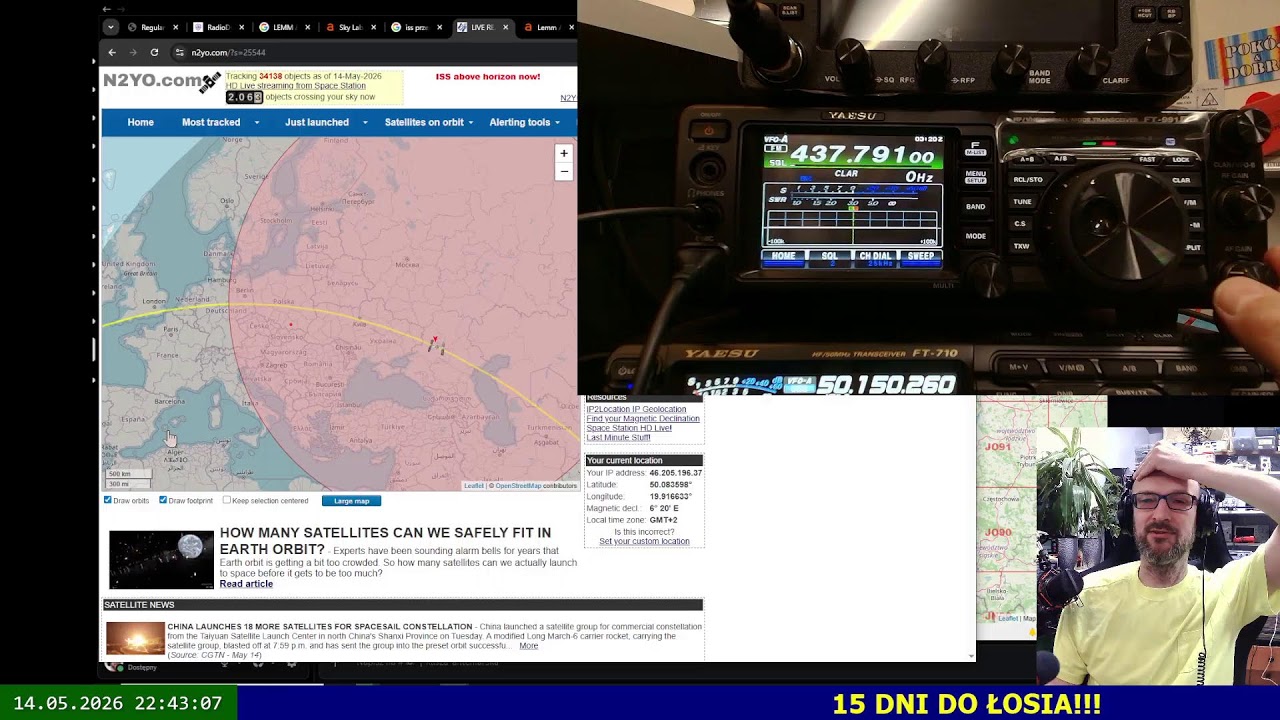Open the Leaflet attribution link on the tracking map

[474, 486]
